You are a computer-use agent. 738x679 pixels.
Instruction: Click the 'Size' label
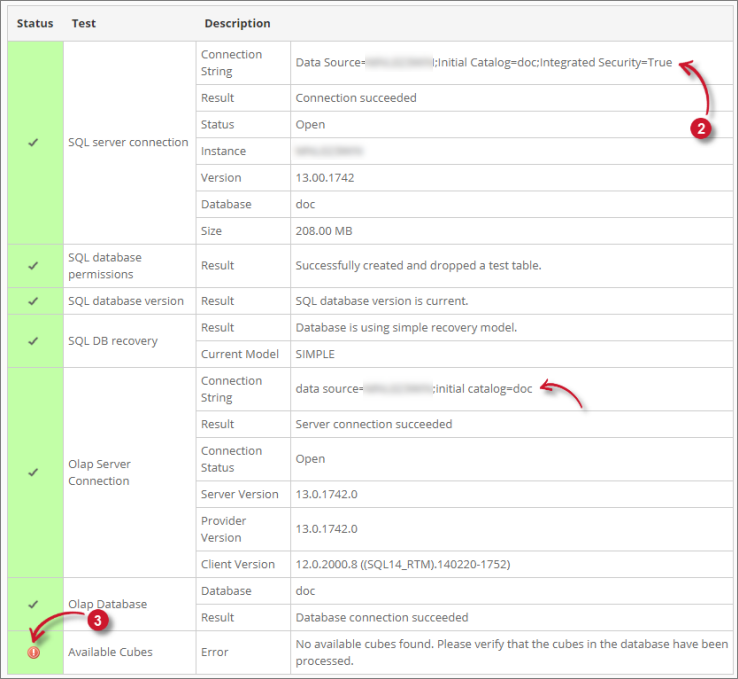click(211, 231)
